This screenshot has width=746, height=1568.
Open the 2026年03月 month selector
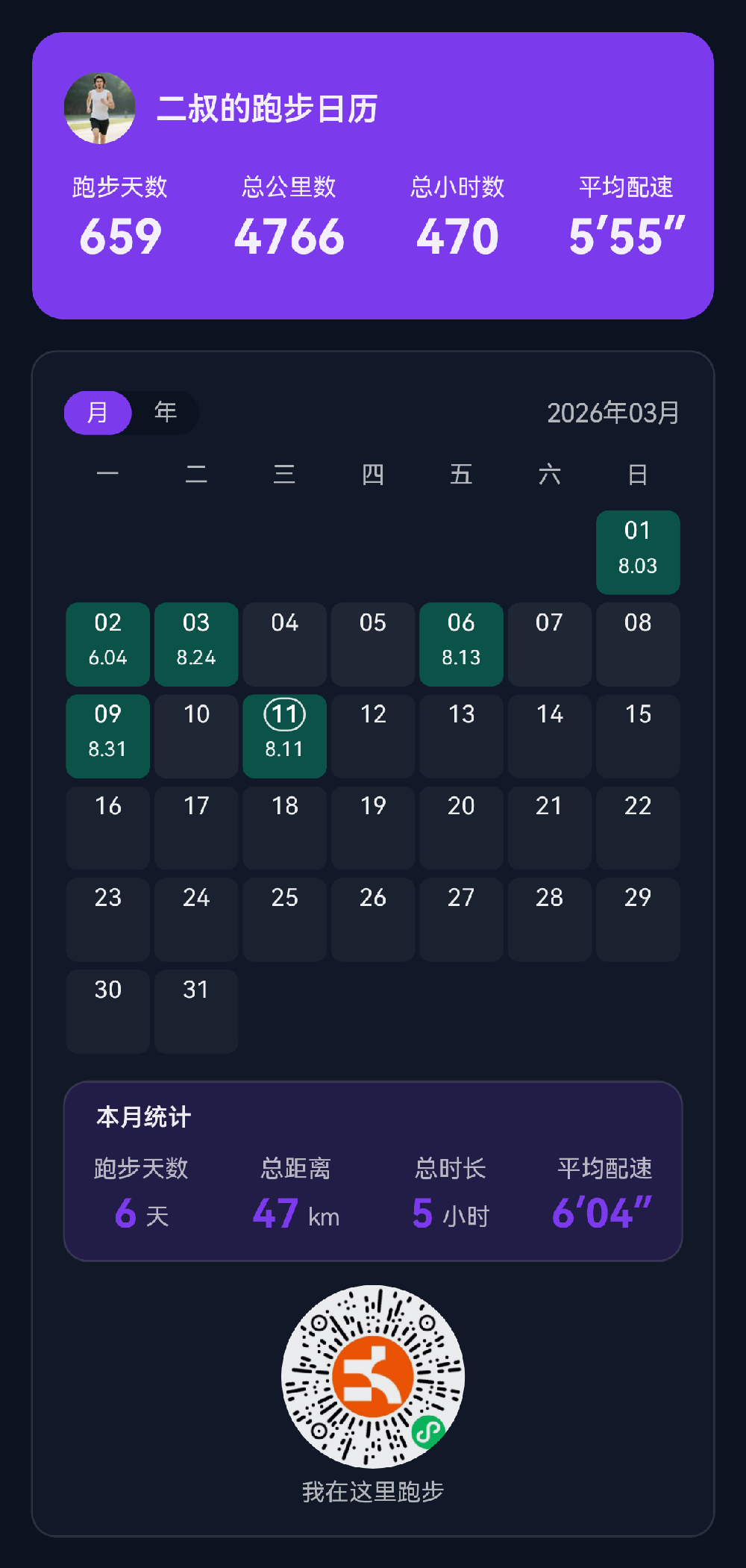[612, 413]
